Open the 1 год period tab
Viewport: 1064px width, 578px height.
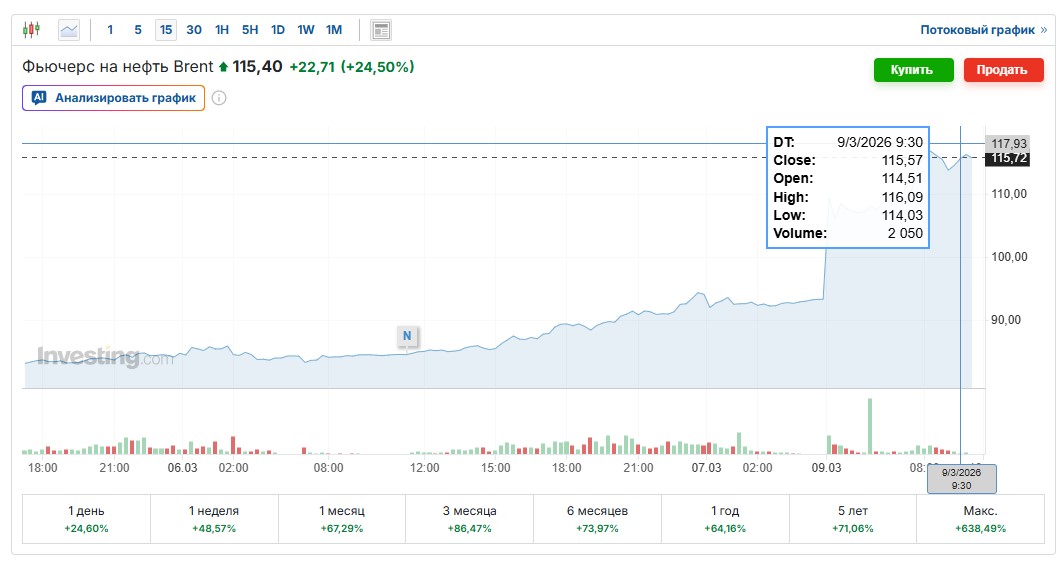[x=725, y=518]
